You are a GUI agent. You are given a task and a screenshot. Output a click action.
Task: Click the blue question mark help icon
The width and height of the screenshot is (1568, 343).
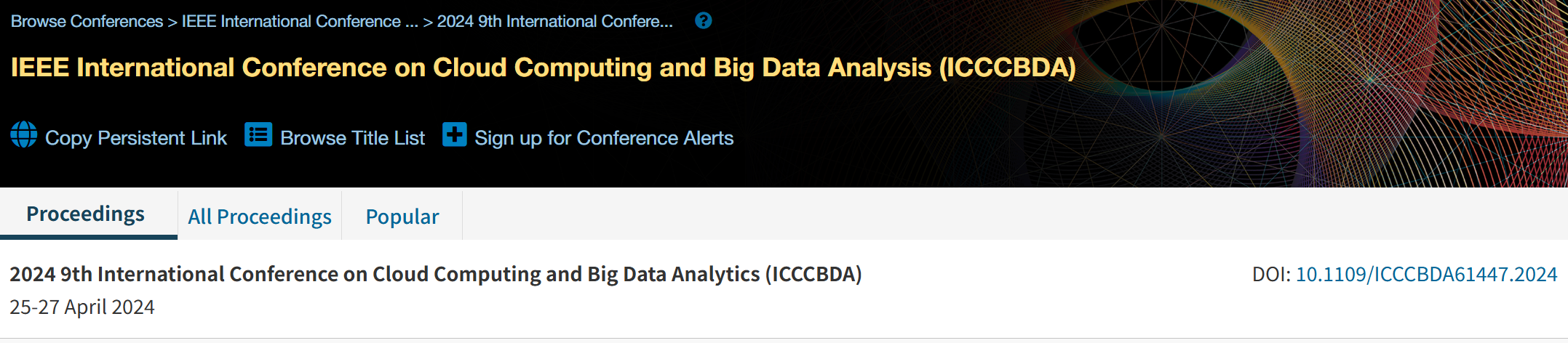(x=703, y=20)
